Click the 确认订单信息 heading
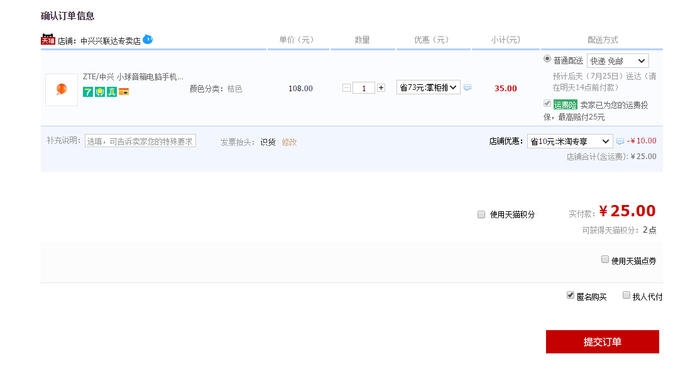The width and height of the screenshot is (700, 371). click(67, 16)
